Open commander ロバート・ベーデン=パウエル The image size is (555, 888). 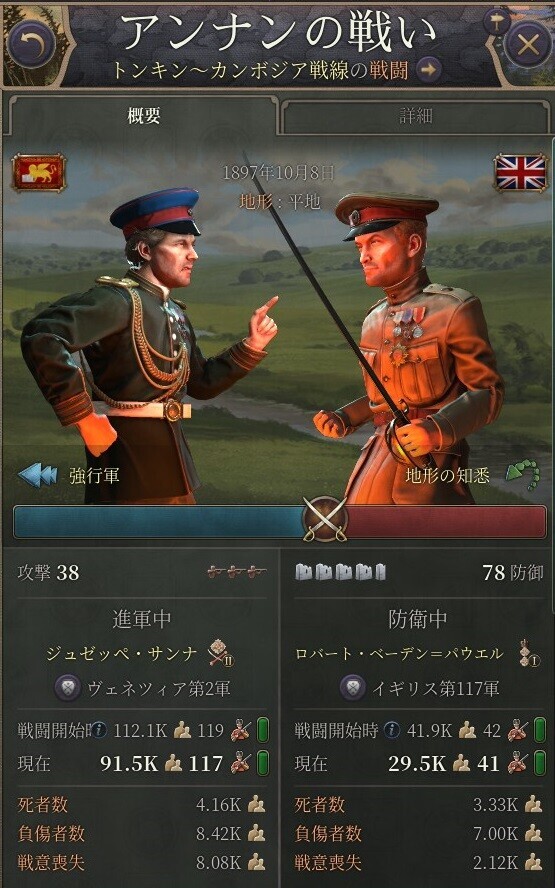[x=399, y=654]
